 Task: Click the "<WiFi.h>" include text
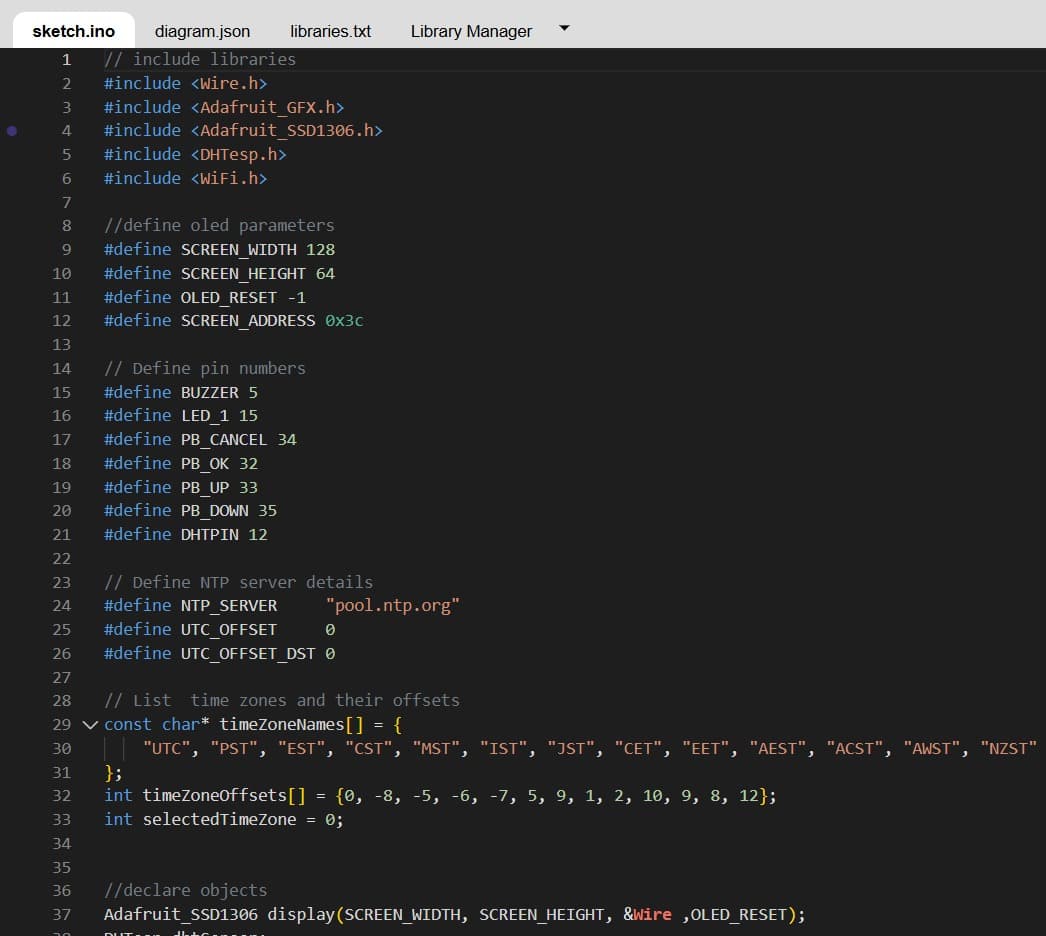tap(229, 179)
